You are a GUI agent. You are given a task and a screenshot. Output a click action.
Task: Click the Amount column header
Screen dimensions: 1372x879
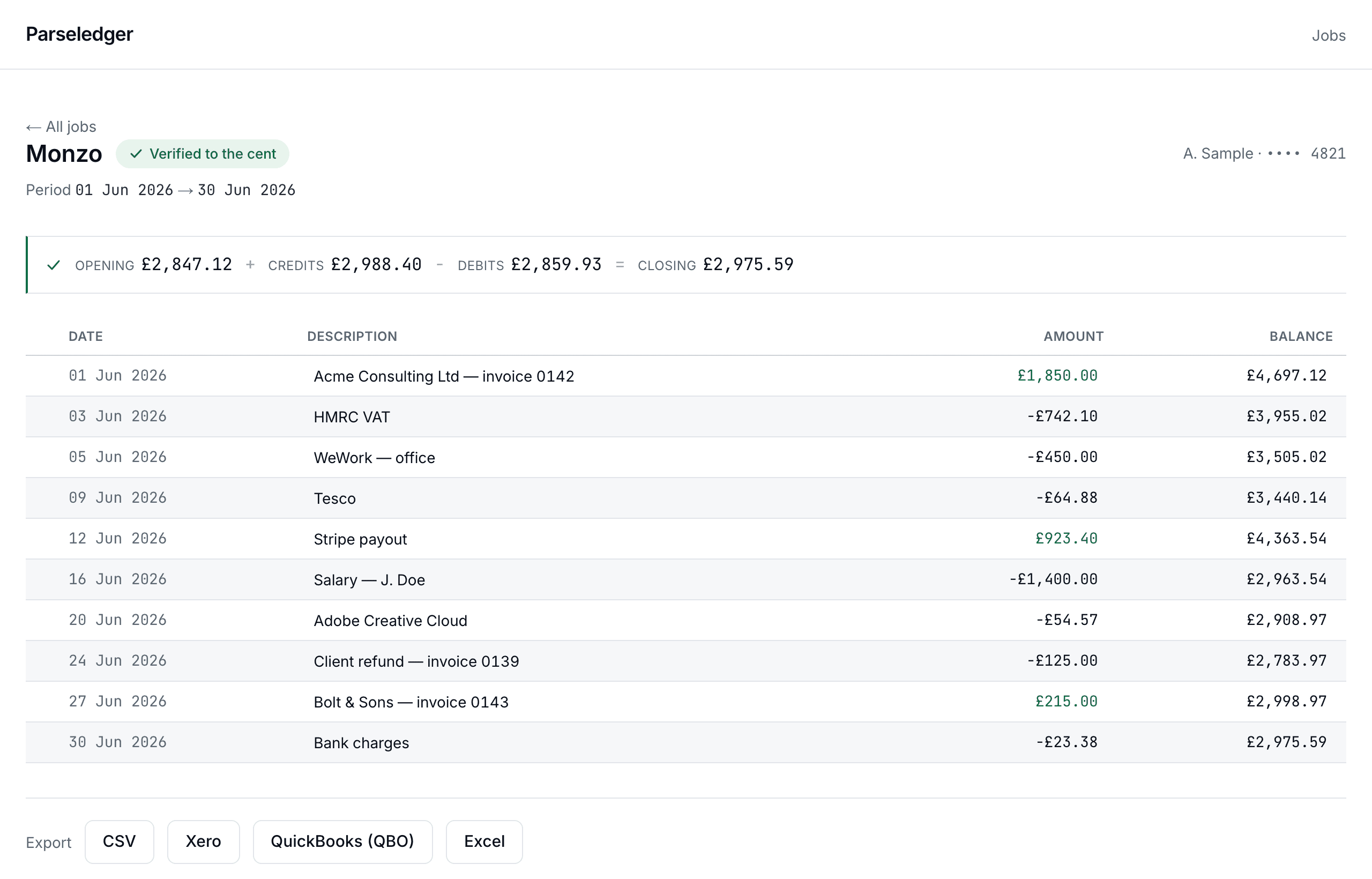click(x=1073, y=336)
